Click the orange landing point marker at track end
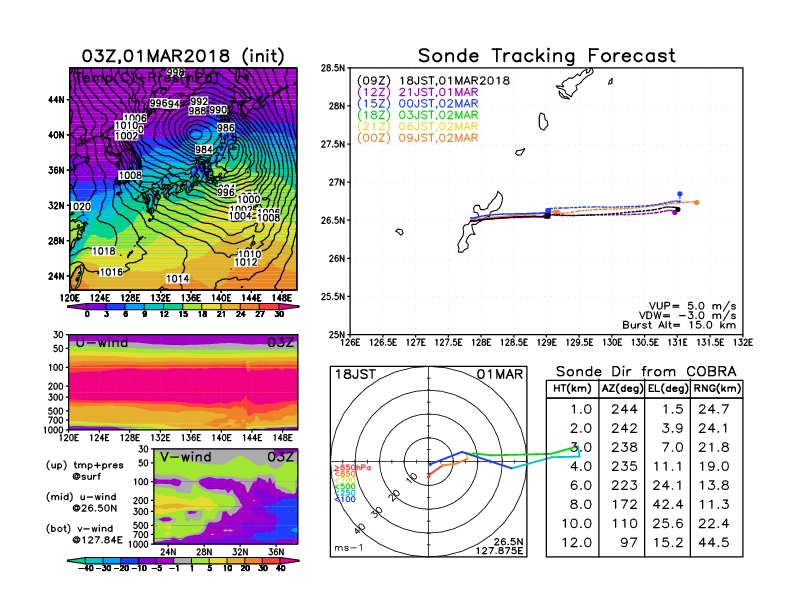Screen dimensions: 792x612 [696, 202]
